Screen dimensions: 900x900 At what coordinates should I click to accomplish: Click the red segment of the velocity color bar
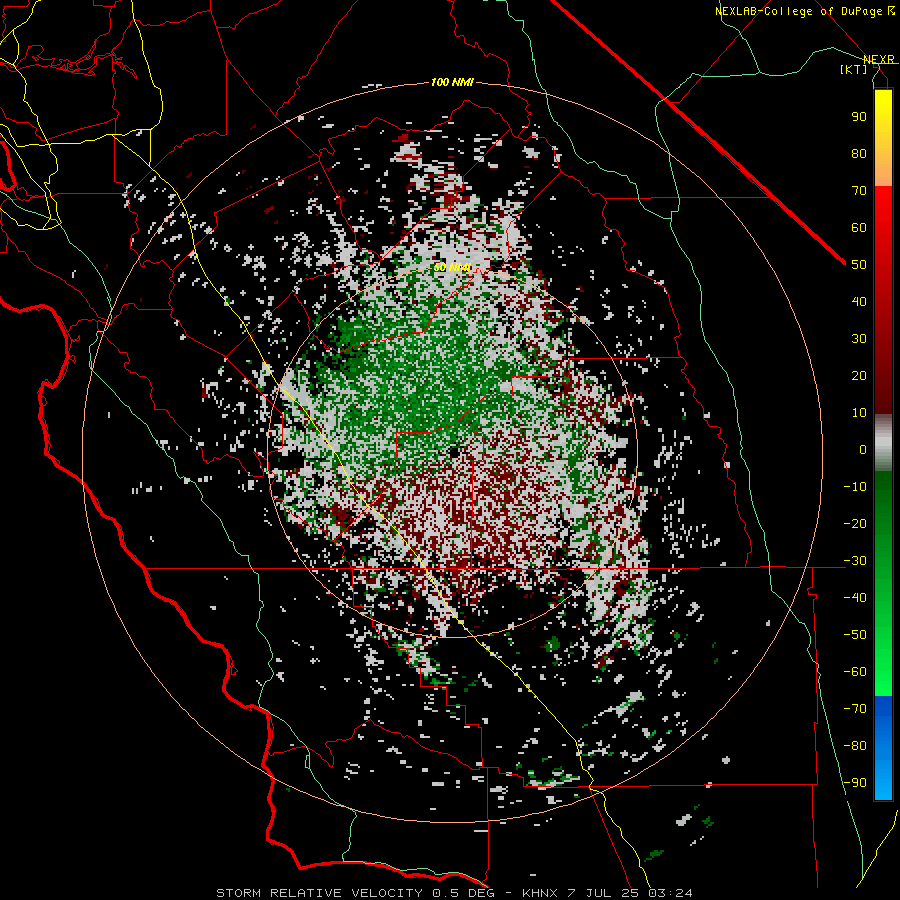(x=883, y=298)
